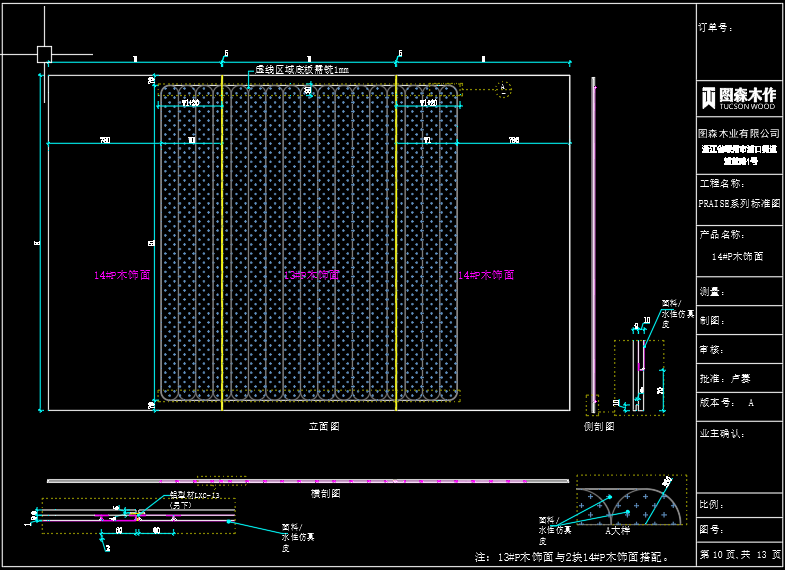This screenshot has width=785, height=570.
Task: Click the left magenta 14#P木饰面 label
Action: 122,275
